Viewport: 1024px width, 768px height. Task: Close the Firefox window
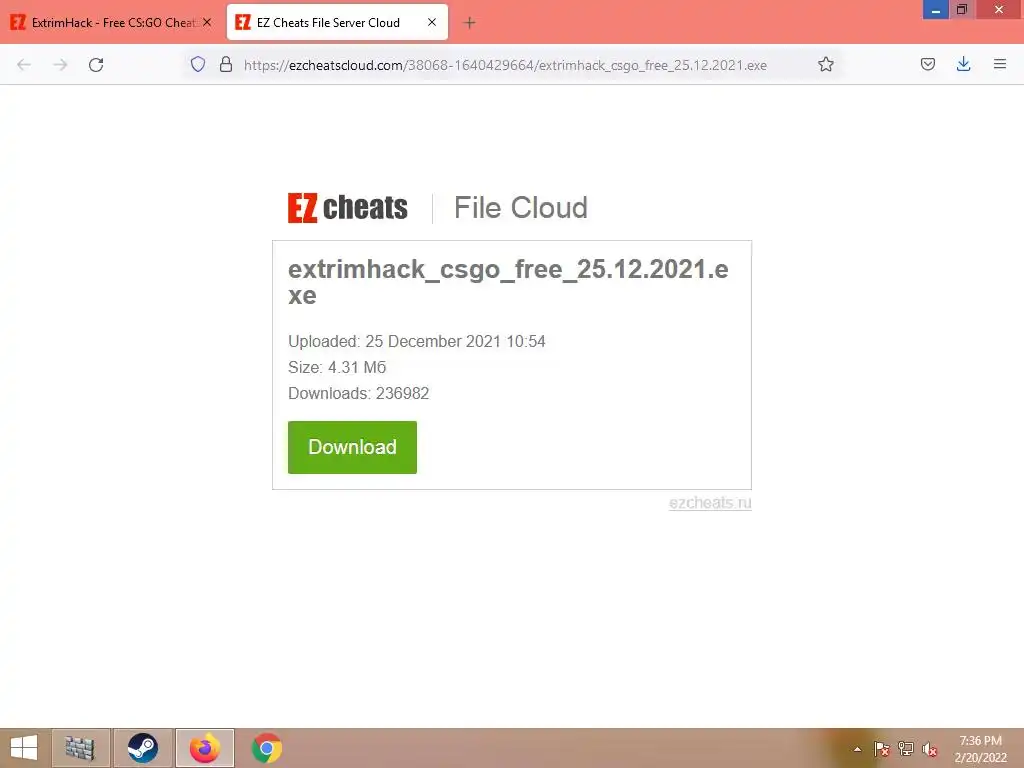tap(999, 10)
